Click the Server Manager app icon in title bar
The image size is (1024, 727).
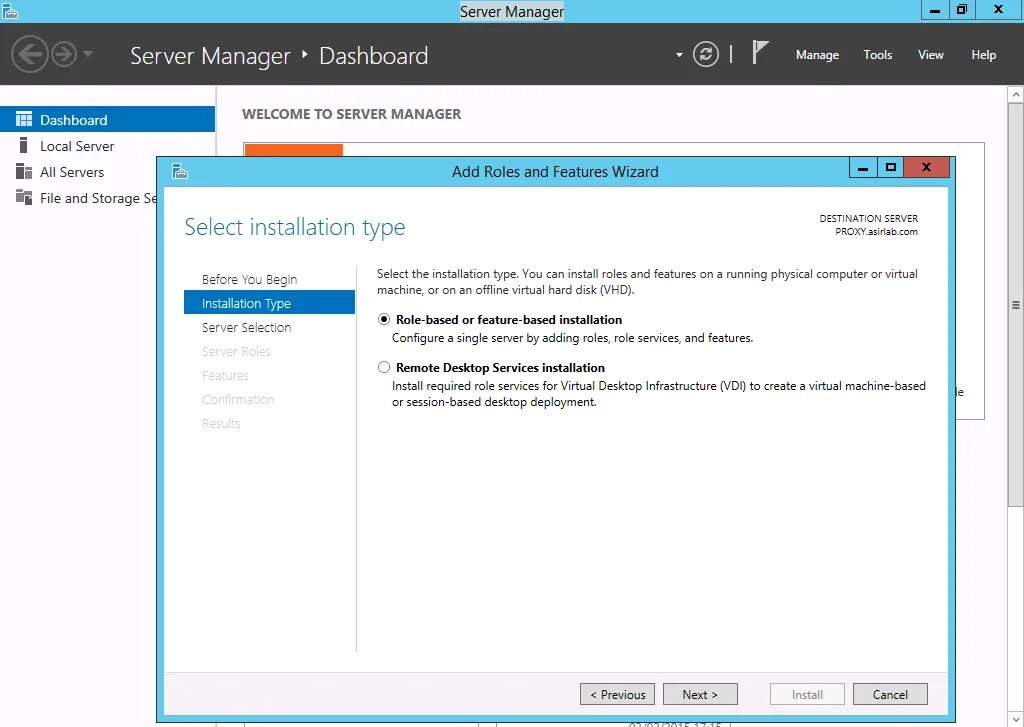point(10,11)
